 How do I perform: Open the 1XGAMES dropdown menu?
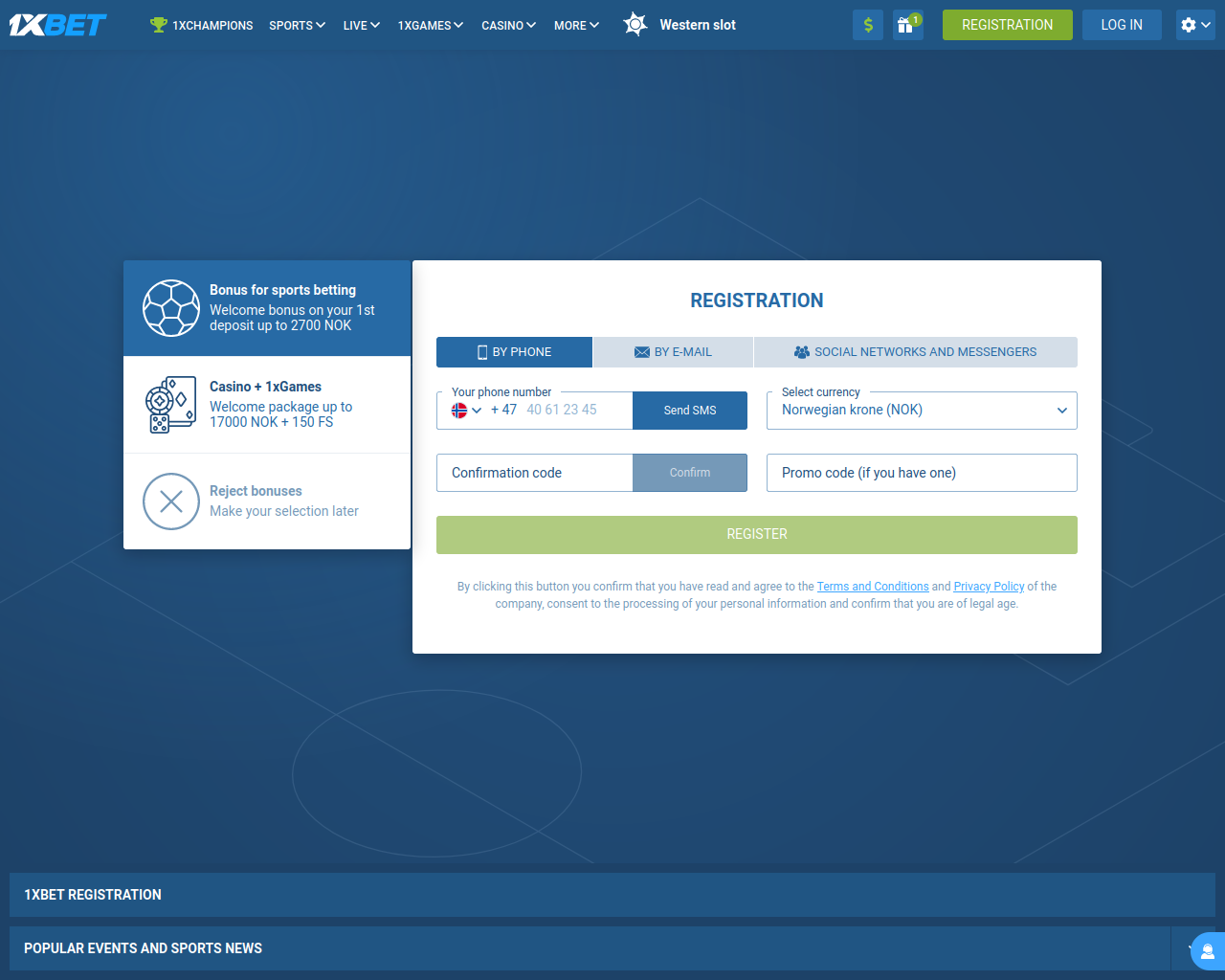[x=431, y=25]
